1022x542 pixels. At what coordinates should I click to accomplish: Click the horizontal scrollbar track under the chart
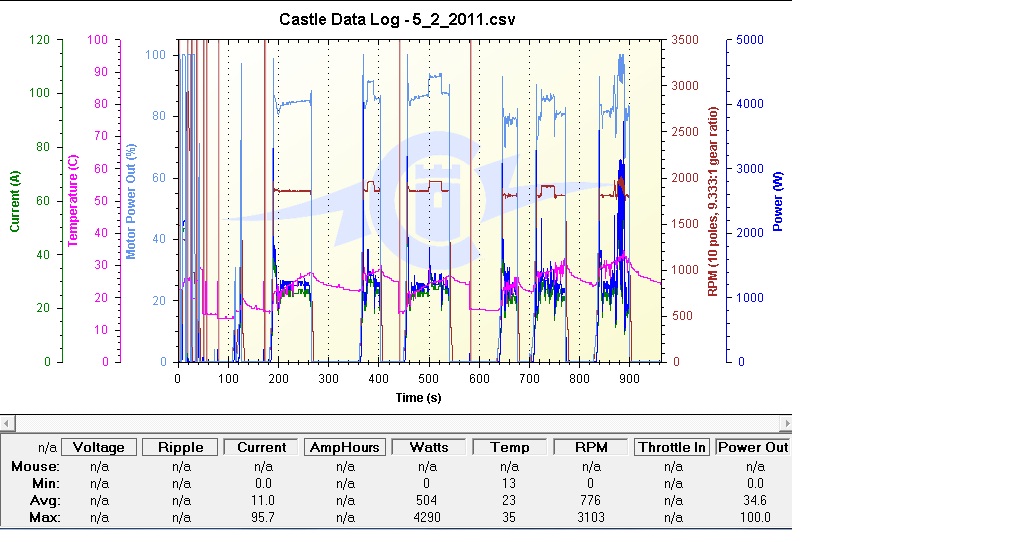[x=397, y=423]
